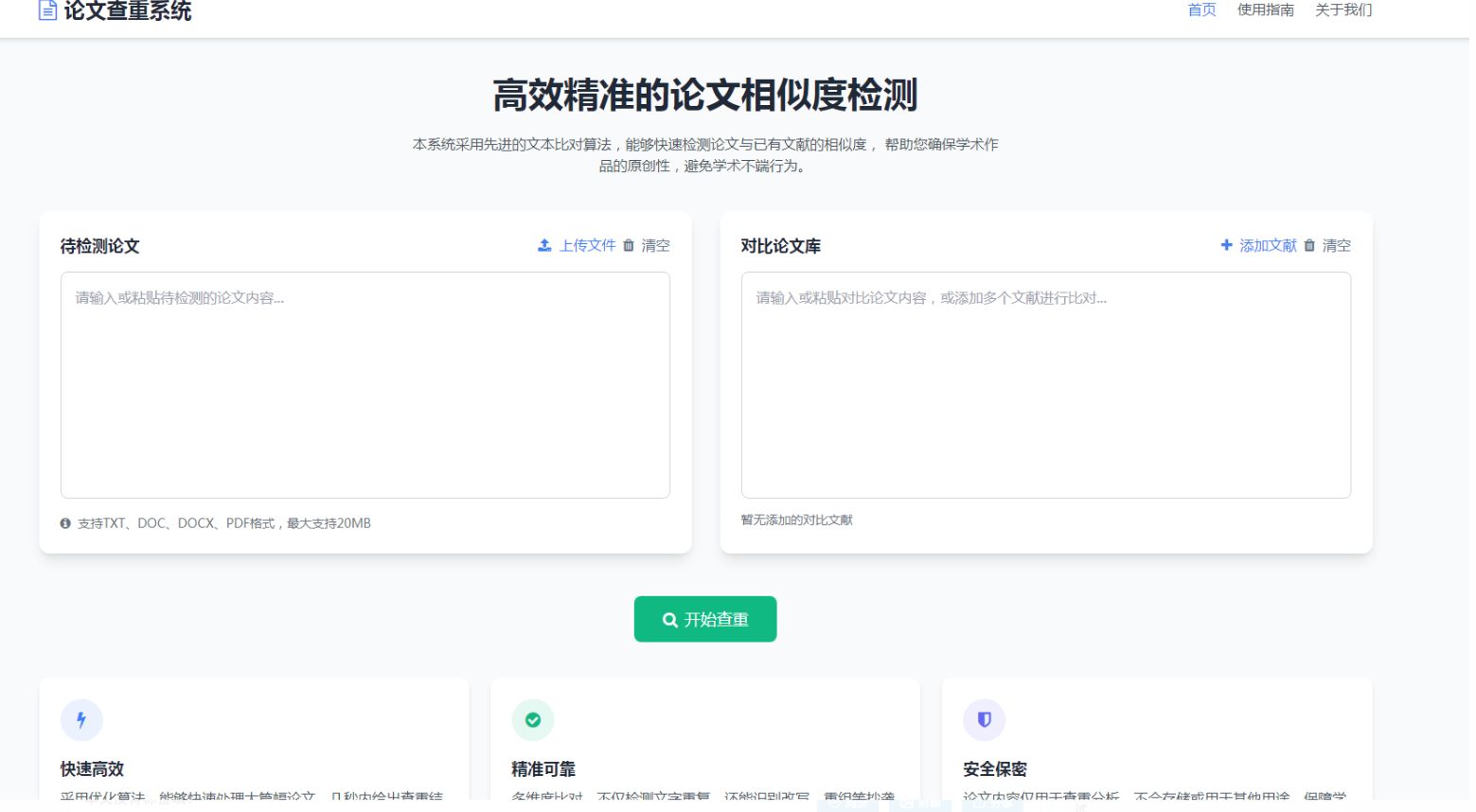Click the info icon before the format support text
Viewport: 1476px width, 812px height.
coord(64,522)
